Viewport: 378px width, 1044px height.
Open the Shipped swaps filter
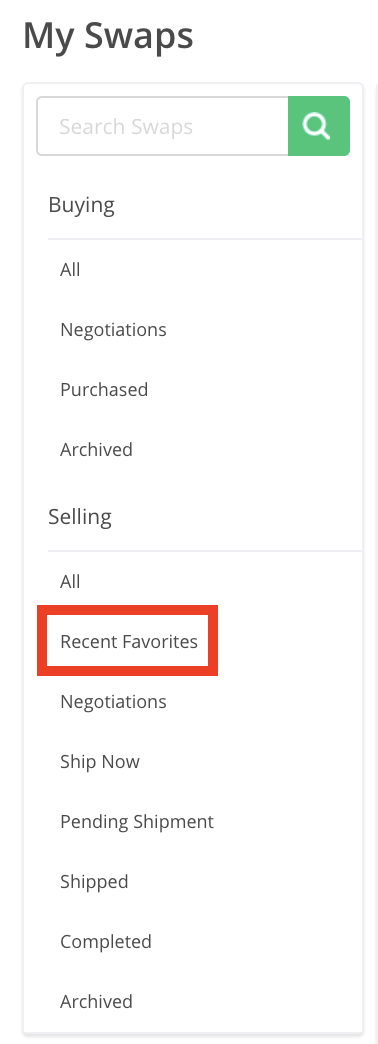coord(94,882)
